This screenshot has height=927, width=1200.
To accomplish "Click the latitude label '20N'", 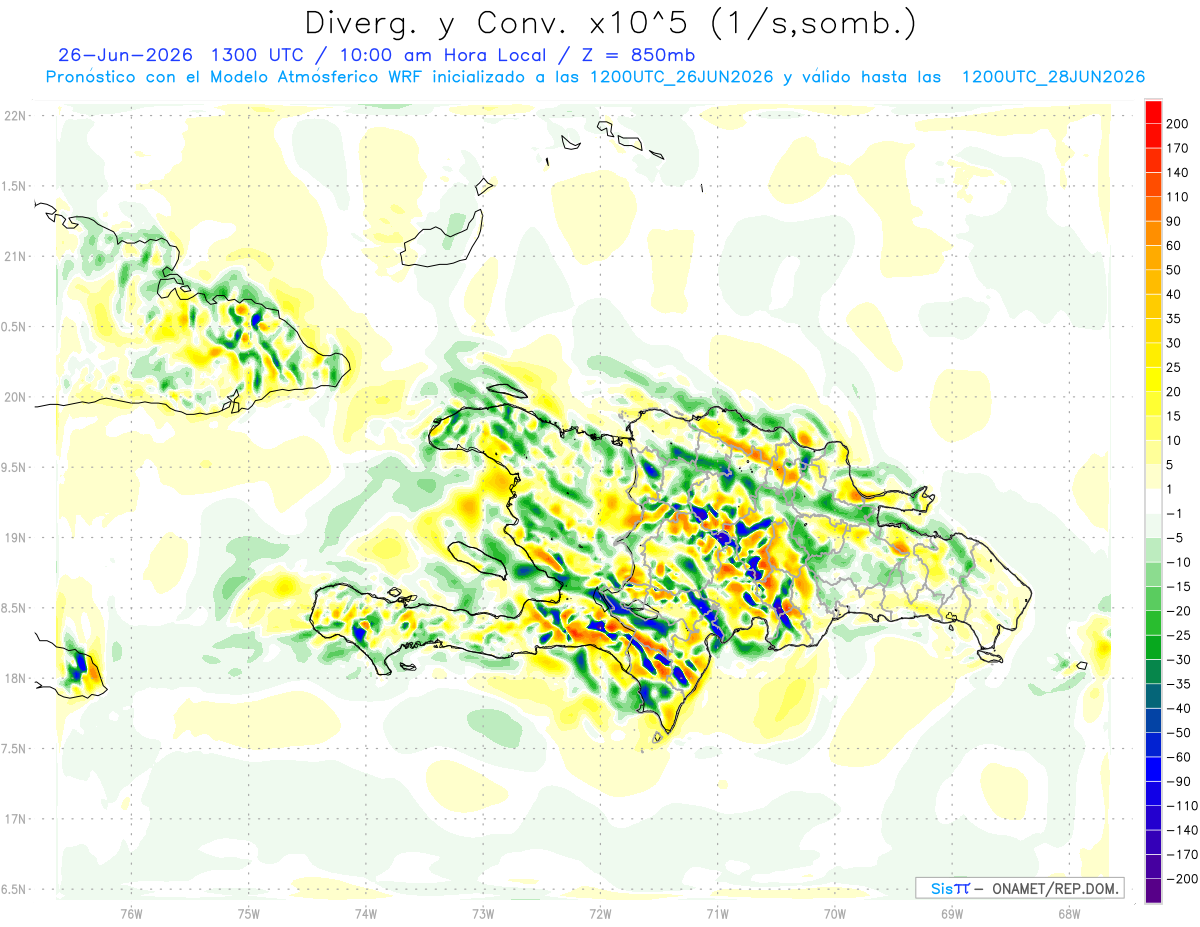I will point(15,397).
